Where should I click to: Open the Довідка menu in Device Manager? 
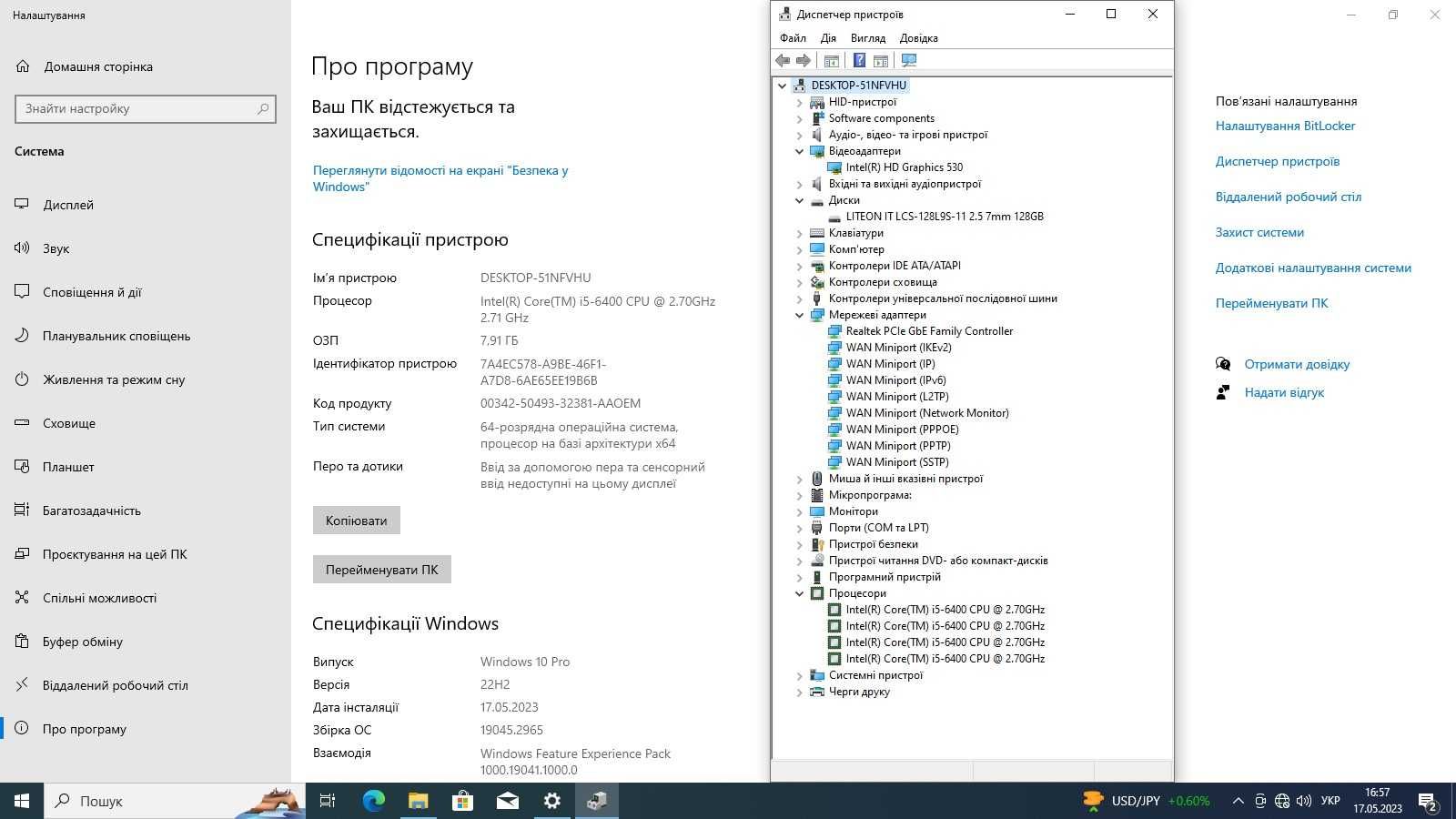pos(918,38)
